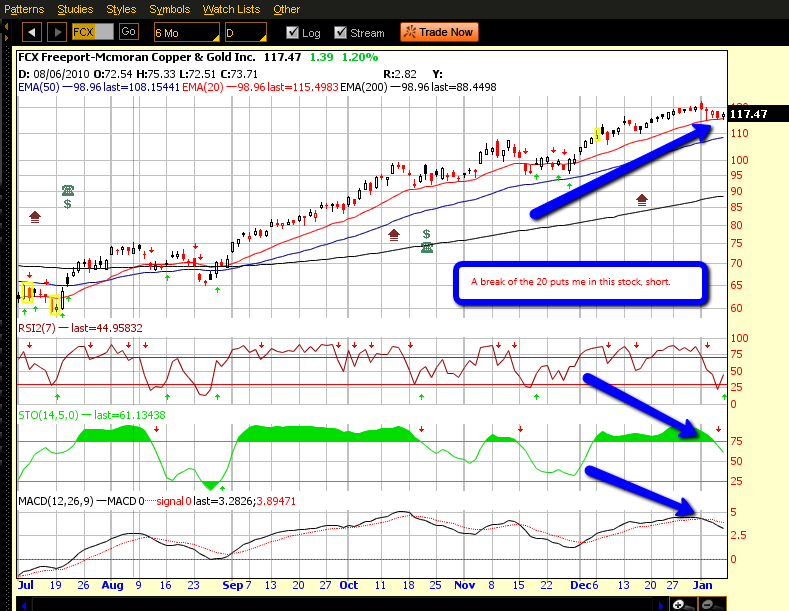Open the 6 Mo time range dropdown

coord(187,32)
